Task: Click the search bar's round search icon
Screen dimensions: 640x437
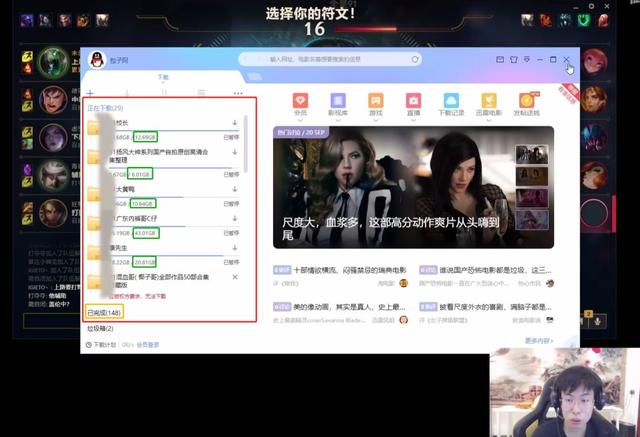Action: coord(415,59)
